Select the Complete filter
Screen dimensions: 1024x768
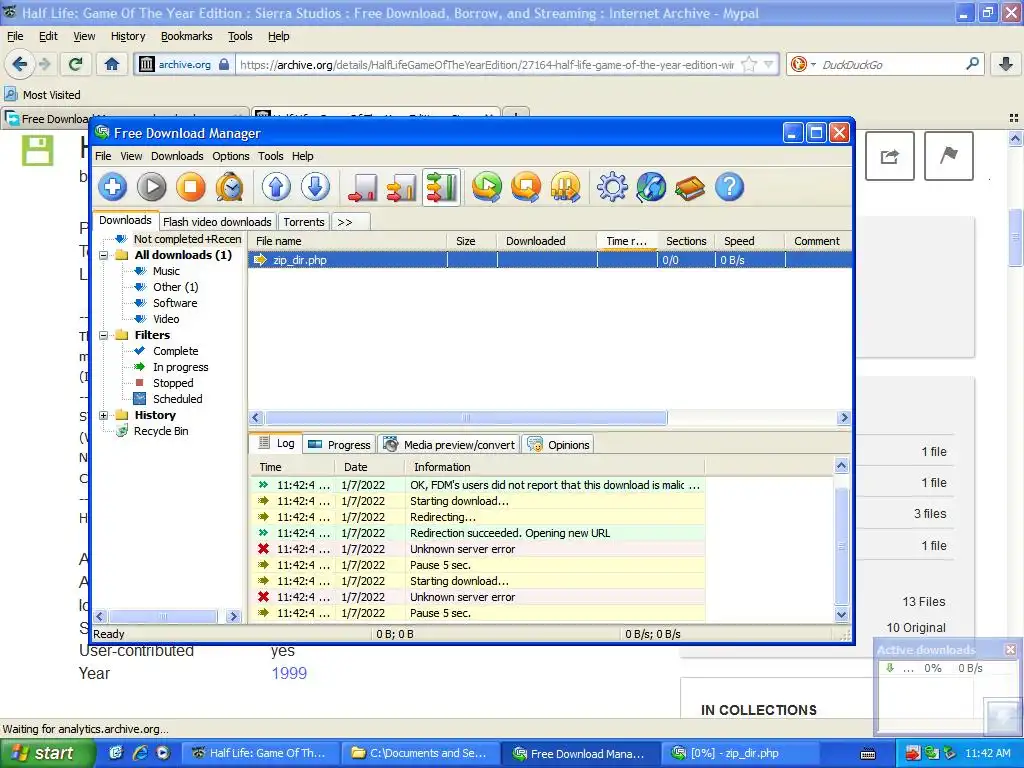coord(176,351)
